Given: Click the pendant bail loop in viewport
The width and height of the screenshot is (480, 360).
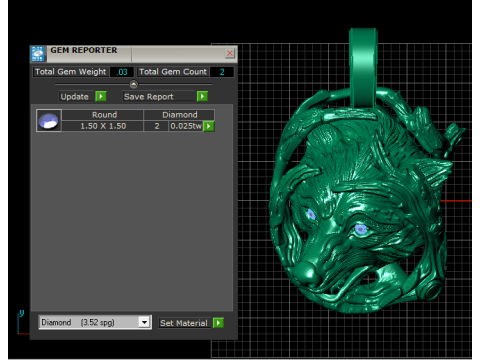Looking at the screenshot, I should click(363, 68).
